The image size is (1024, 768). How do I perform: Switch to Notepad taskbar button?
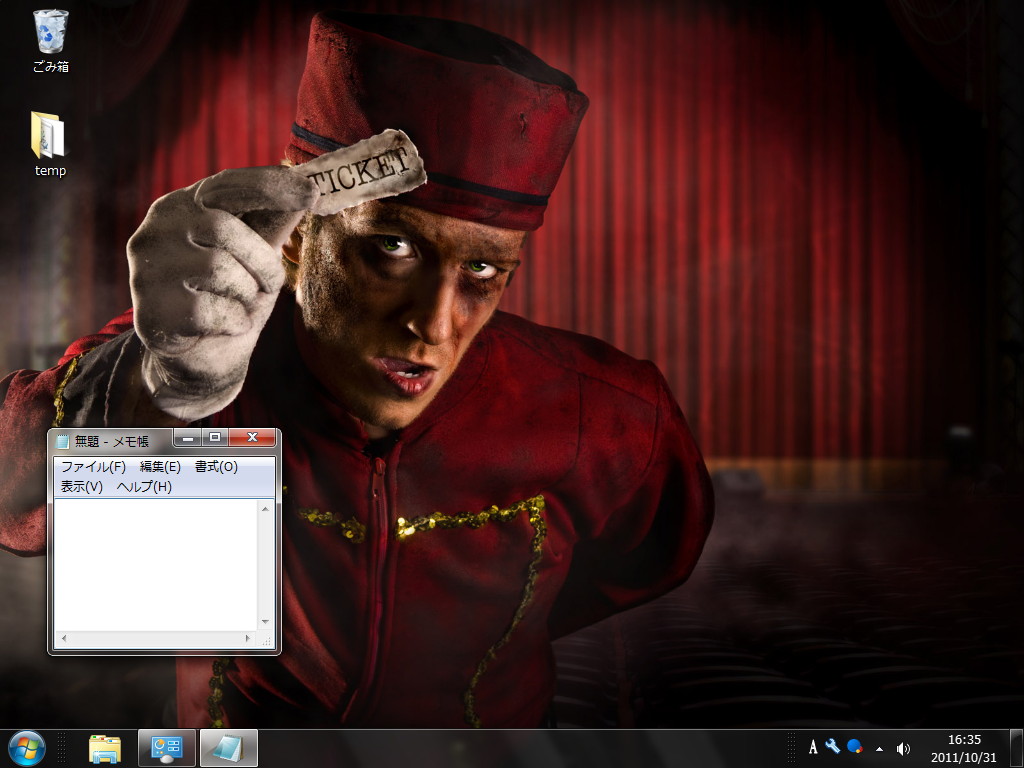229,748
